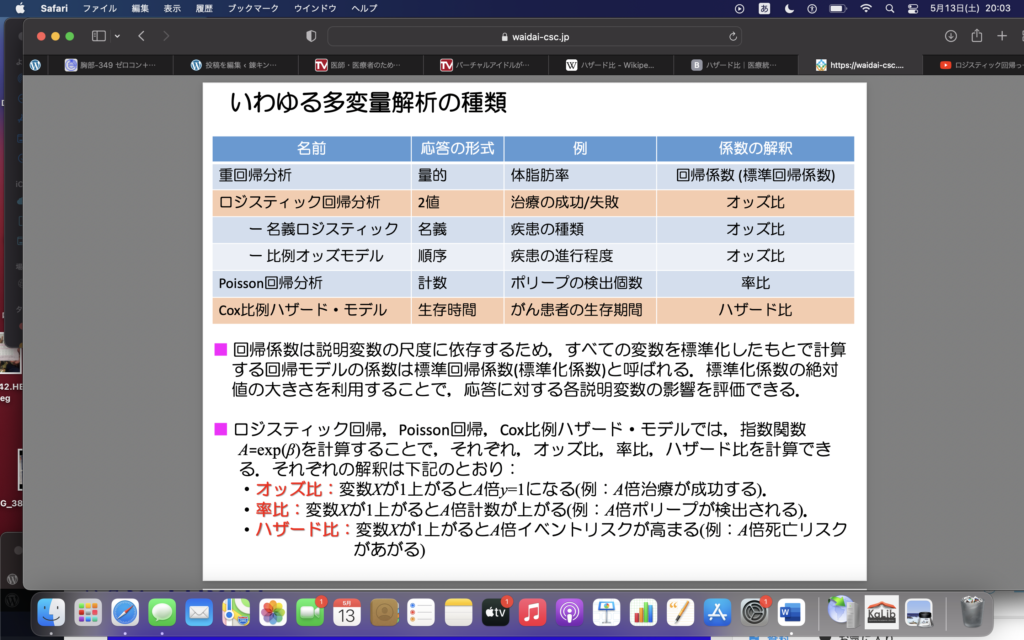Click the Japanese input source indicator
This screenshot has height=640, width=1024.
coord(765,8)
